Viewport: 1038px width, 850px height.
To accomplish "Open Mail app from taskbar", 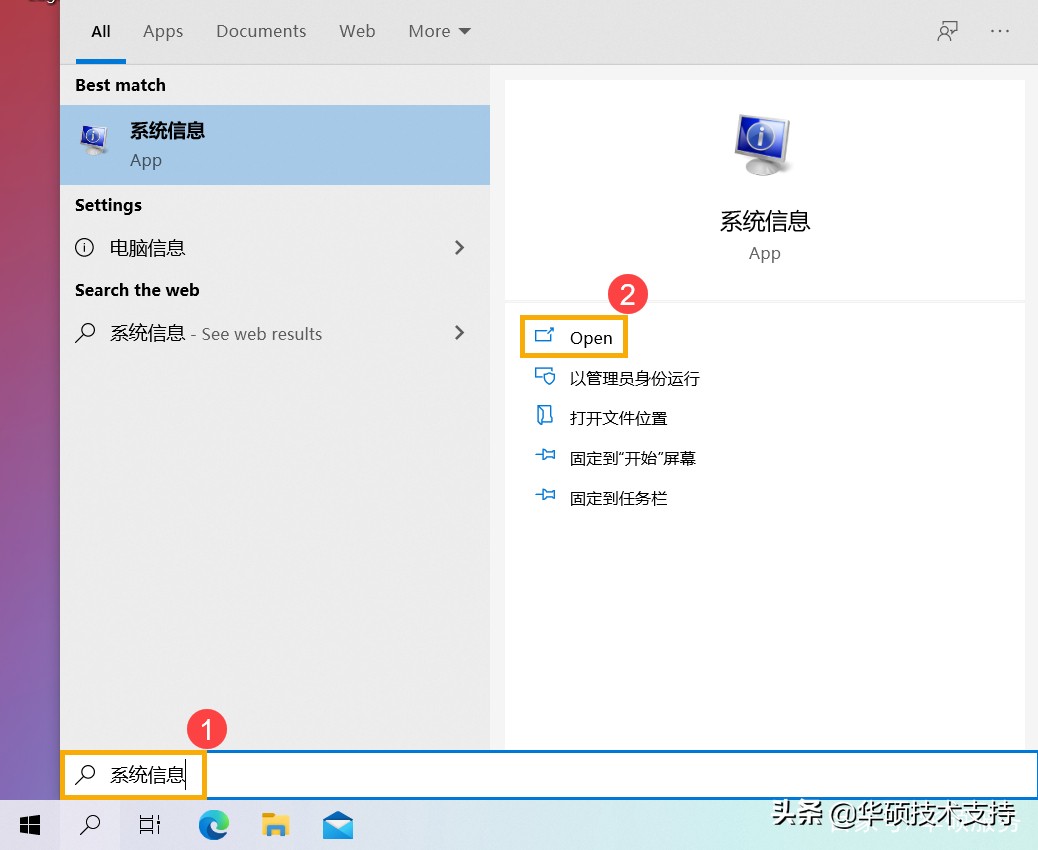I will [x=337, y=825].
